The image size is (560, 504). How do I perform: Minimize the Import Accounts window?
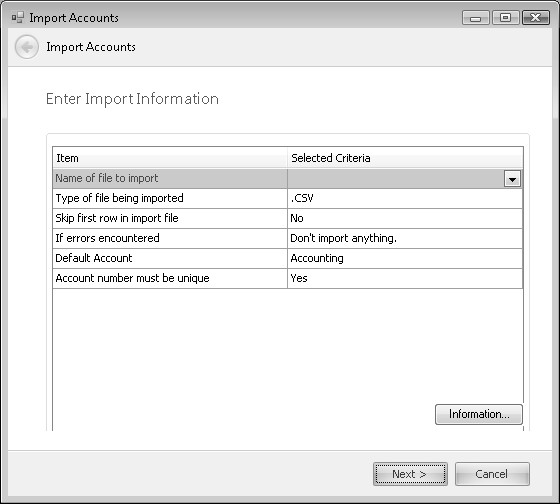coord(475,18)
